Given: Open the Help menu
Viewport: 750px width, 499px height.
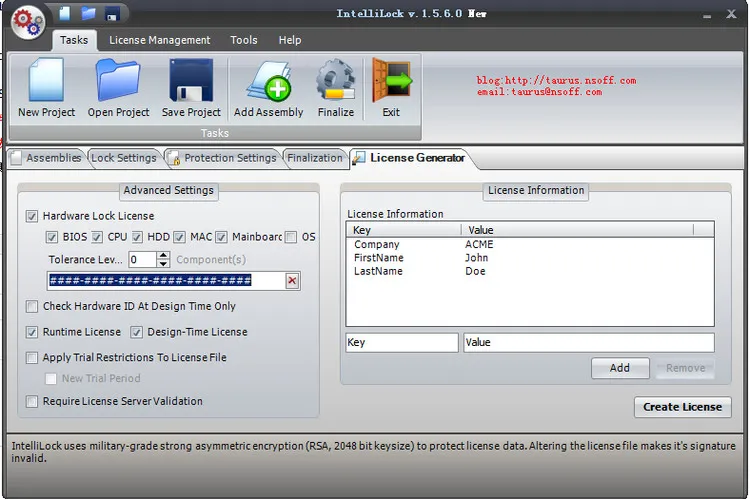Looking at the screenshot, I should click(x=290, y=40).
